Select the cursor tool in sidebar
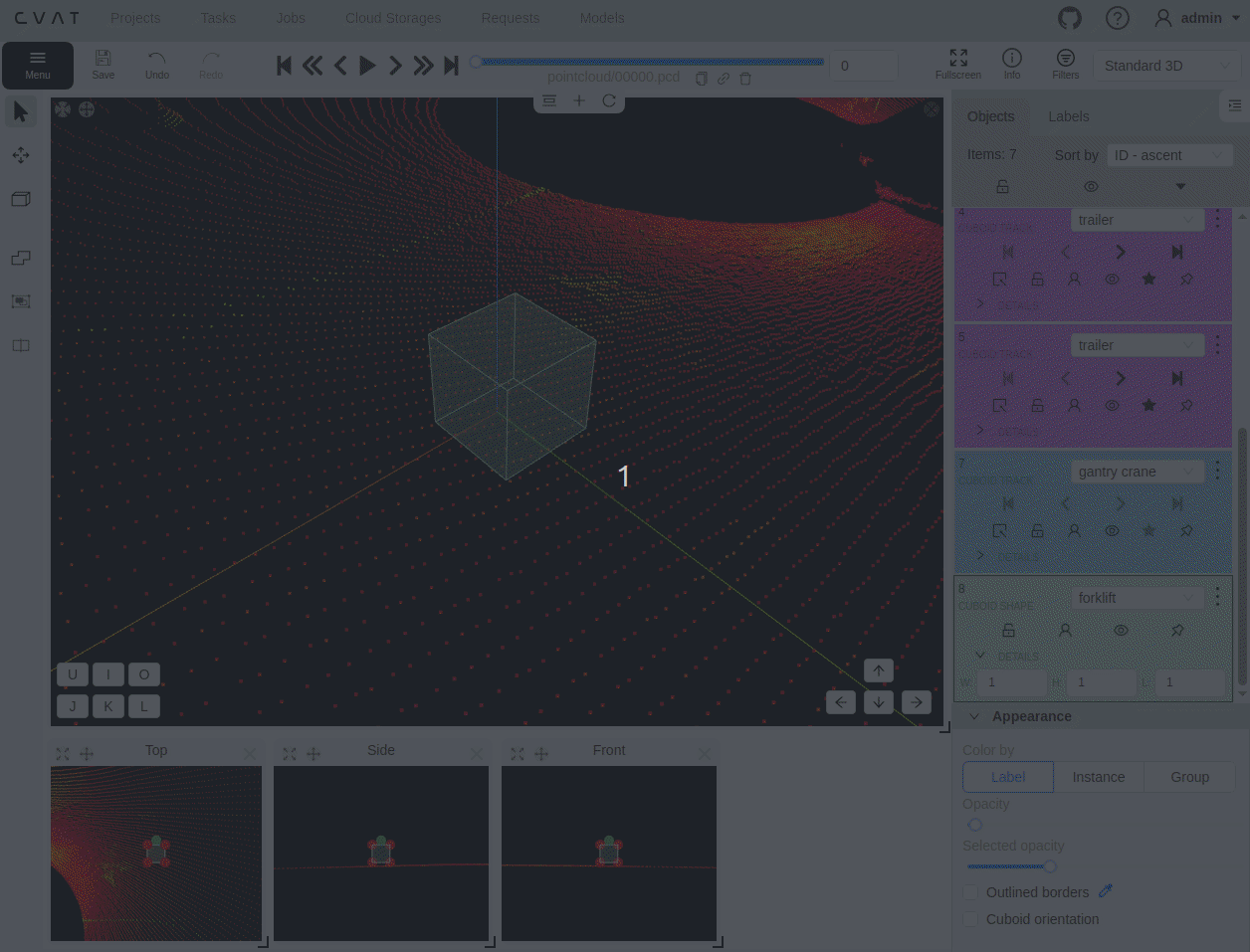Viewport: 1250px width, 952px height. (21, 111)
